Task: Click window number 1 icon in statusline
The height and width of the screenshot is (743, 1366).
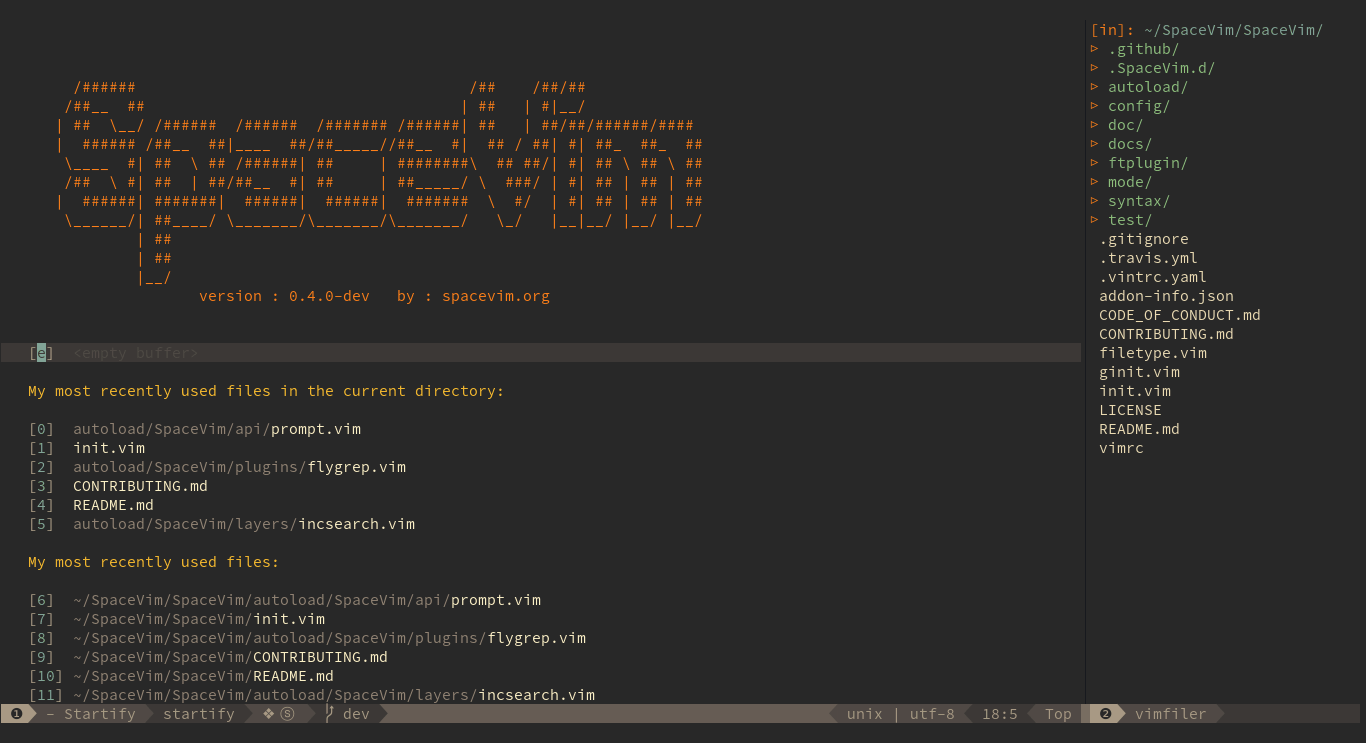Action: [x=17, y=714]
